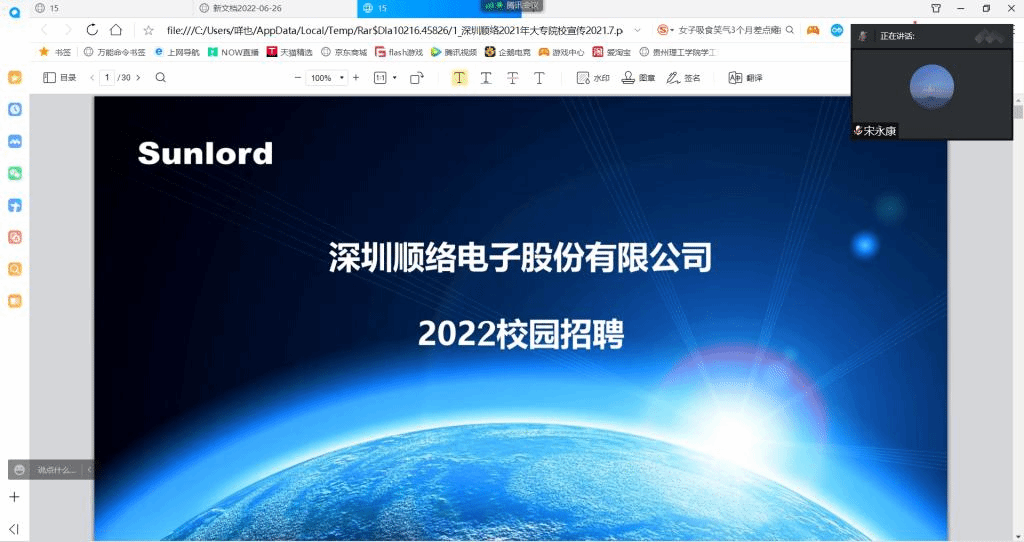Click the browser refresh button
The height and width of the screenshot is (542, 1024).
[93, 30]
